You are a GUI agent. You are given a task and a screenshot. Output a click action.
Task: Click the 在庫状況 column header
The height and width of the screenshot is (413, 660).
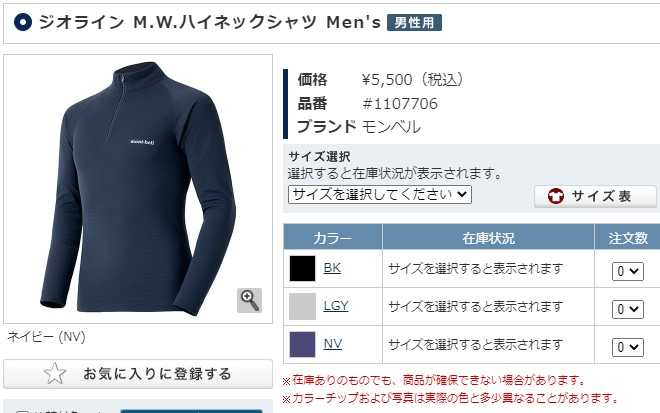pos(488,237)
